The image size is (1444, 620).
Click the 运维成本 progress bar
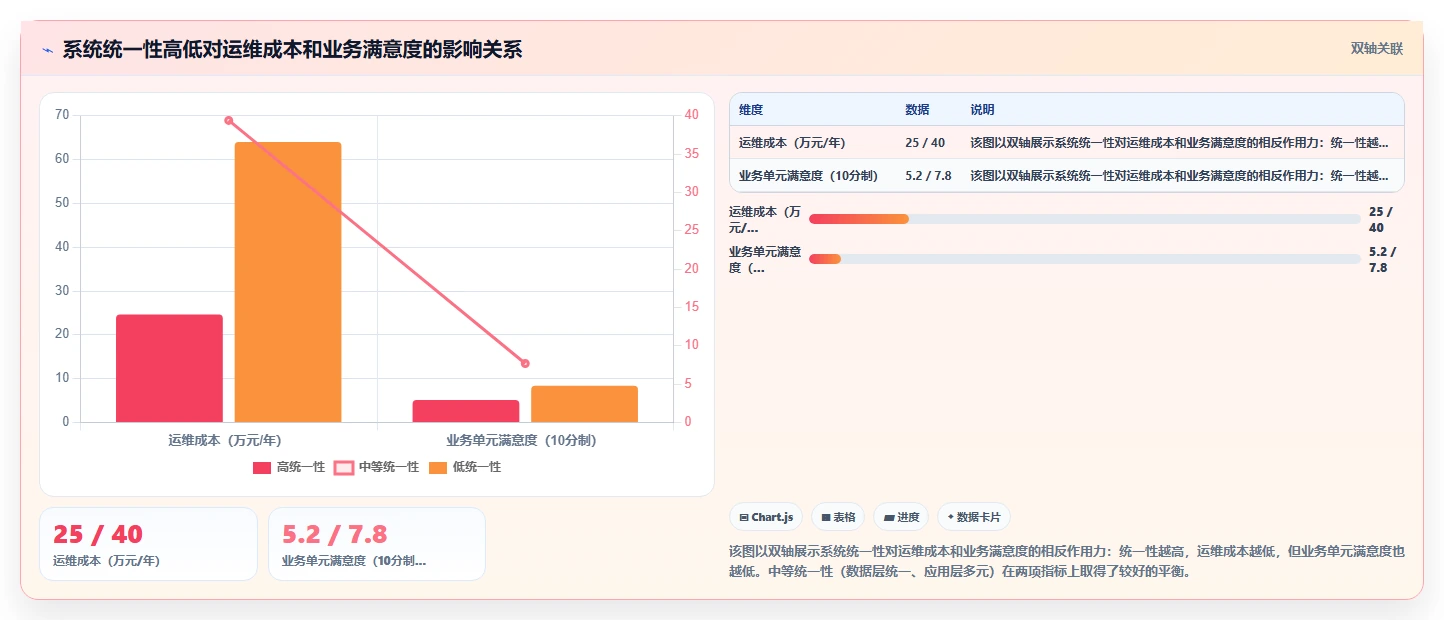click(1084, 219)
